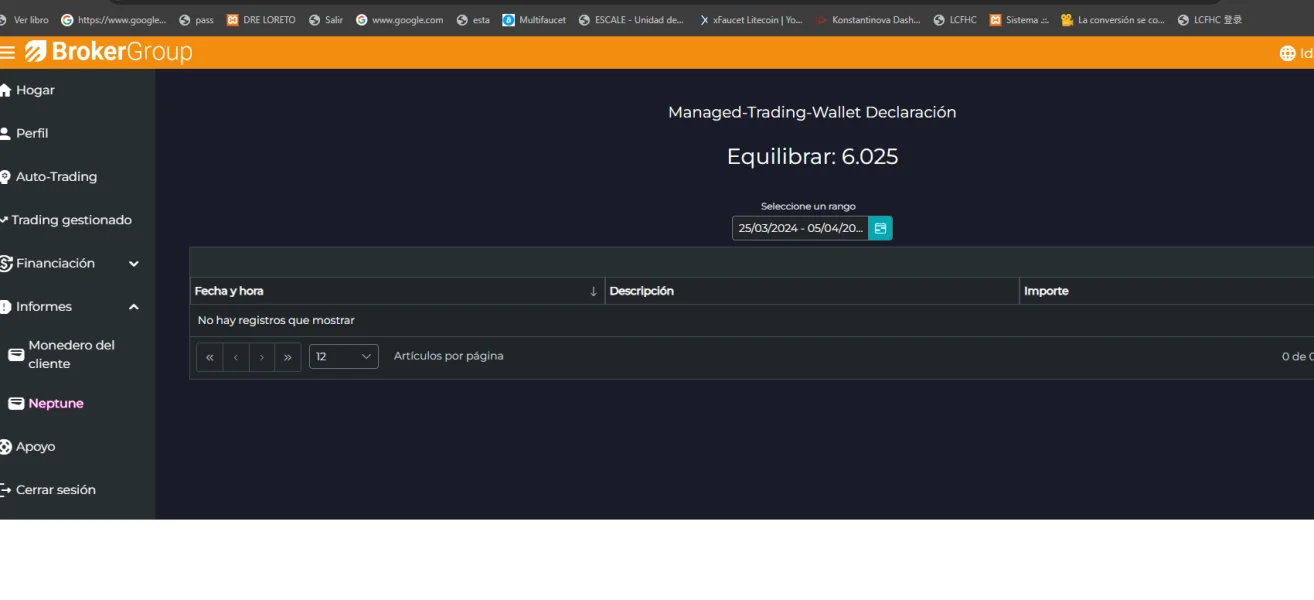
Task: Open Perfil page
Action: coord(32,133)
